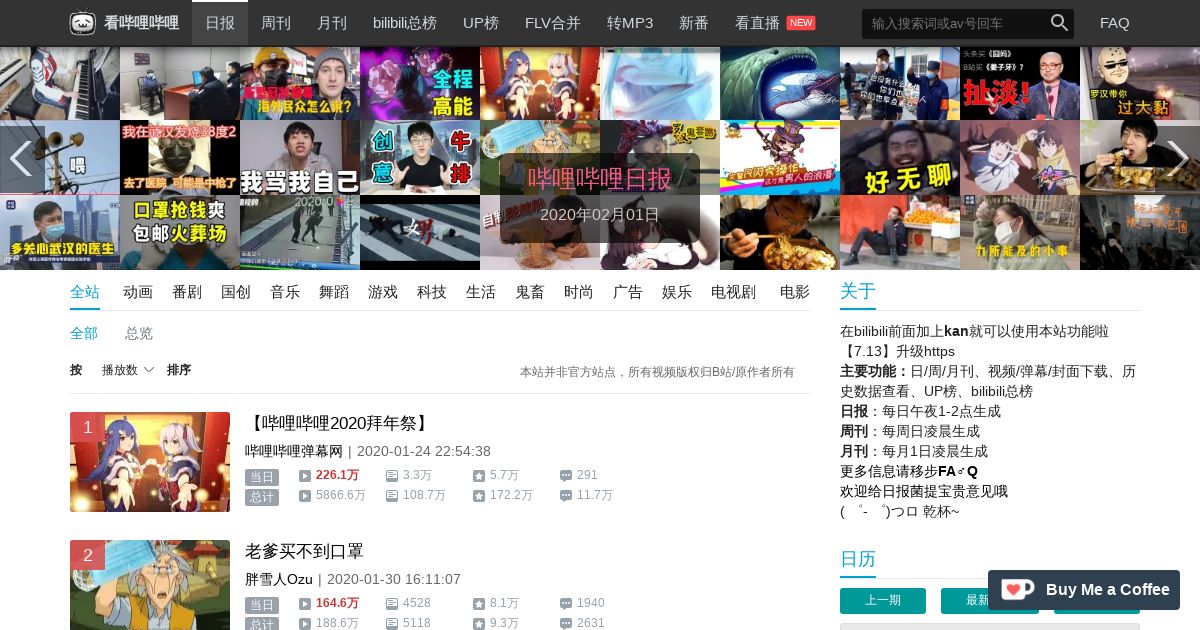Open the FAQ link in the header

1115,23
